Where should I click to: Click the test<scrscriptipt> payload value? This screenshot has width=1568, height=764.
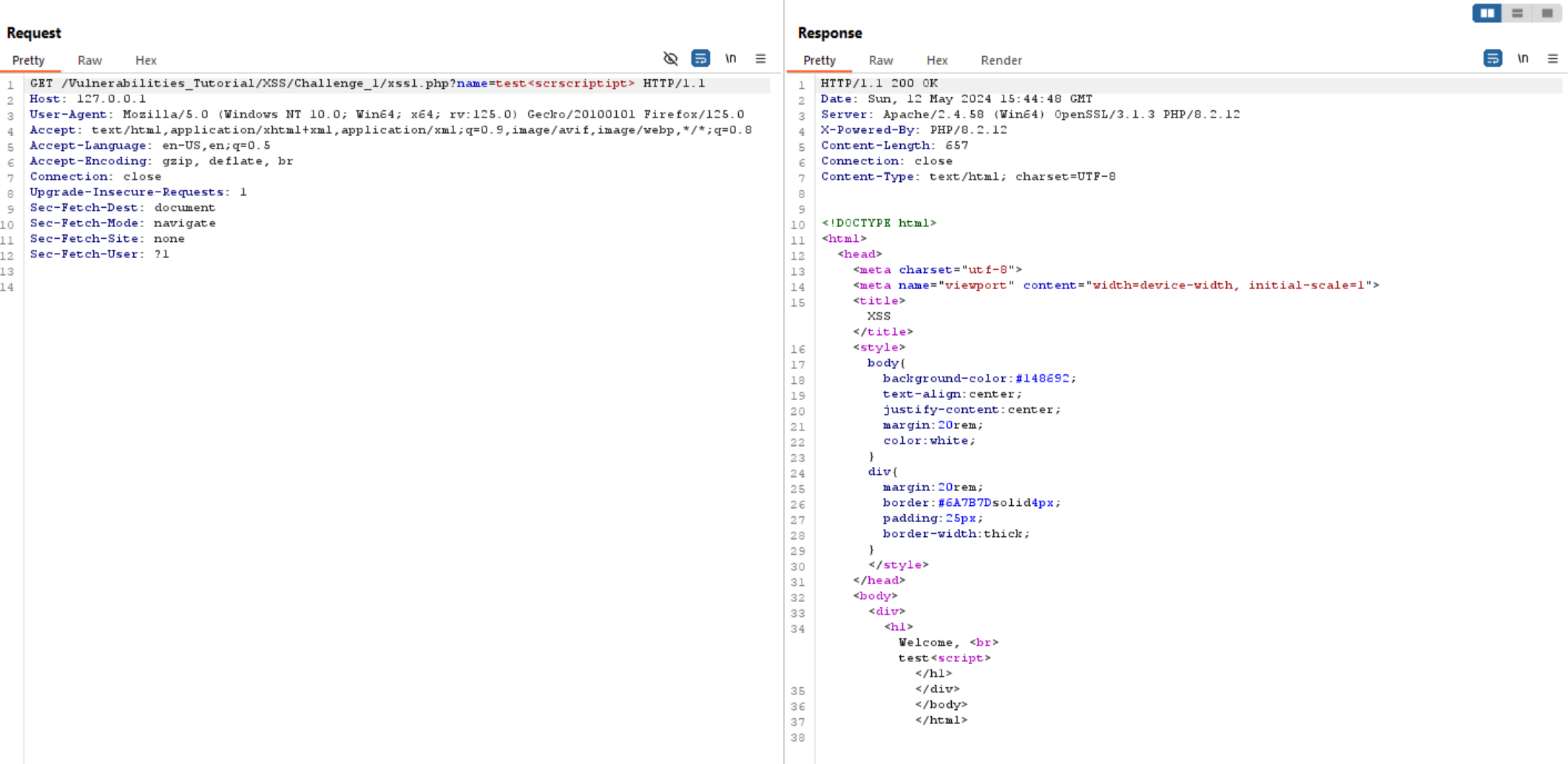tap(565, 84)
